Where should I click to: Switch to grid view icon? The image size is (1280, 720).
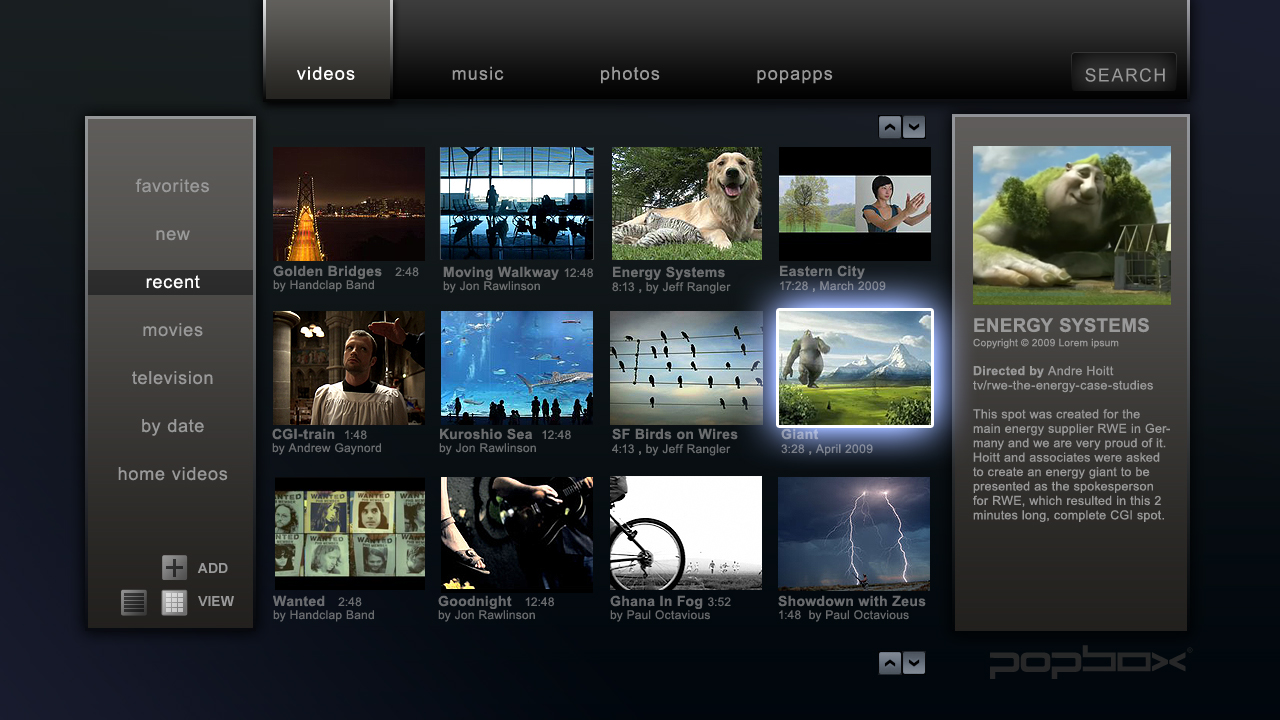point(174,602)
